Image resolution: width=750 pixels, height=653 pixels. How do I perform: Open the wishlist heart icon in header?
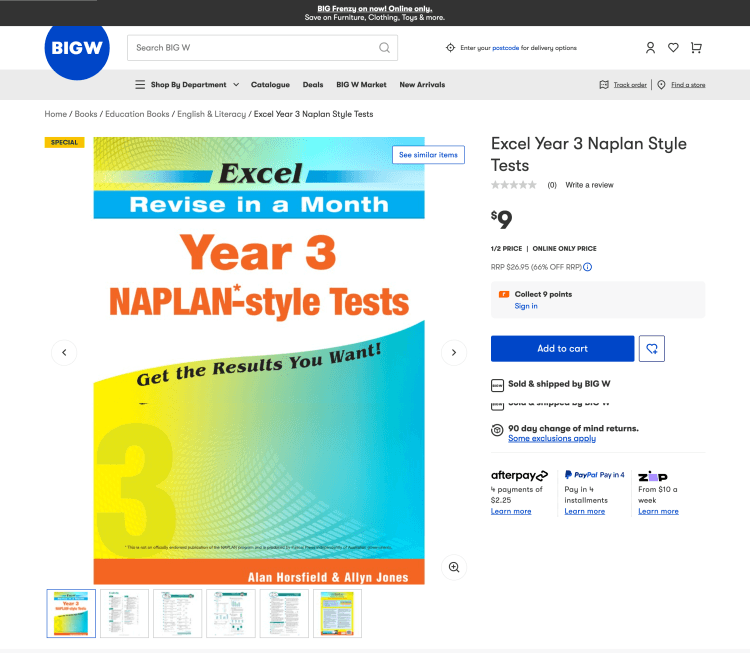673,48
